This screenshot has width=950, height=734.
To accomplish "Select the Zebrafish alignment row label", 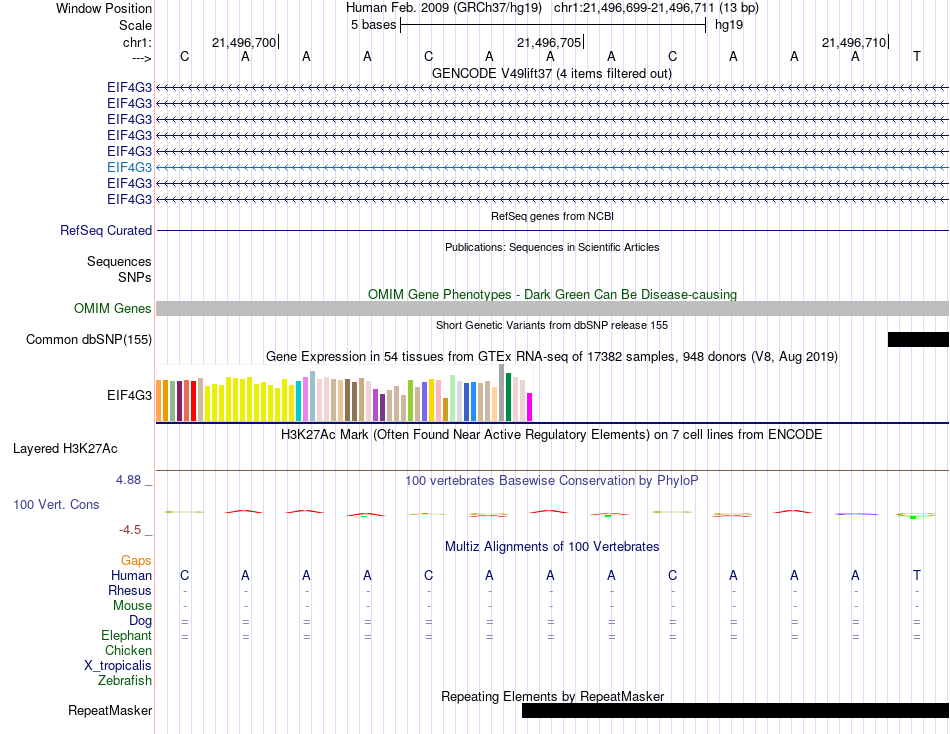I will (125, 681).
